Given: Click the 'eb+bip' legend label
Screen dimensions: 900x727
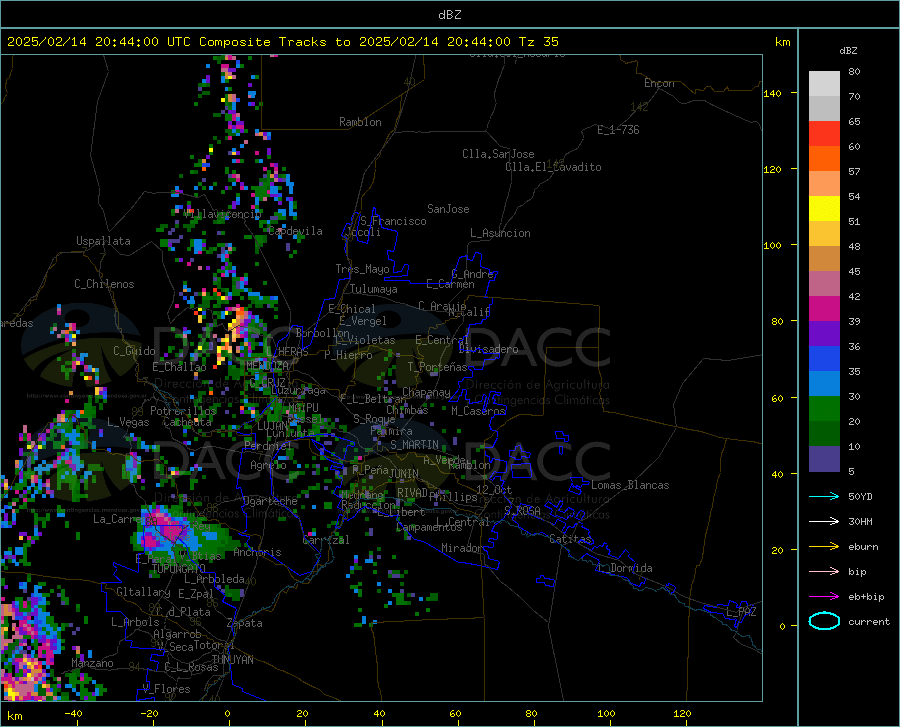Looking at the screenshot, I should [866, 597].
